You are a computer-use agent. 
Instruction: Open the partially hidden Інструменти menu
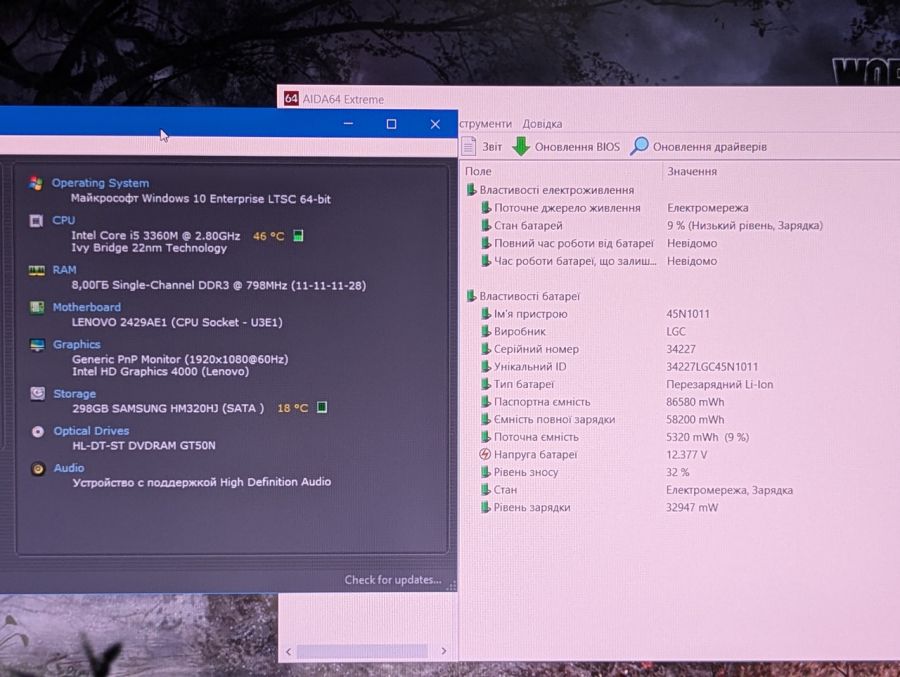click(486, 123)
